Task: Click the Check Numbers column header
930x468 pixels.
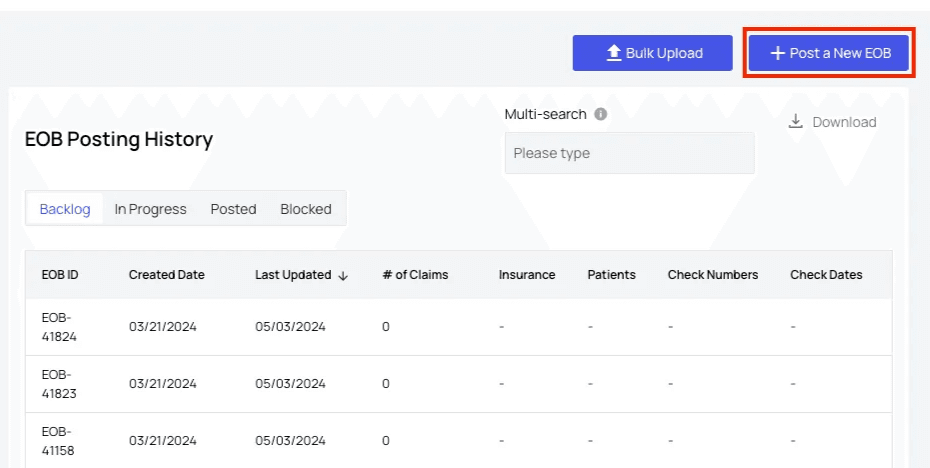Action: pos(713,275)
